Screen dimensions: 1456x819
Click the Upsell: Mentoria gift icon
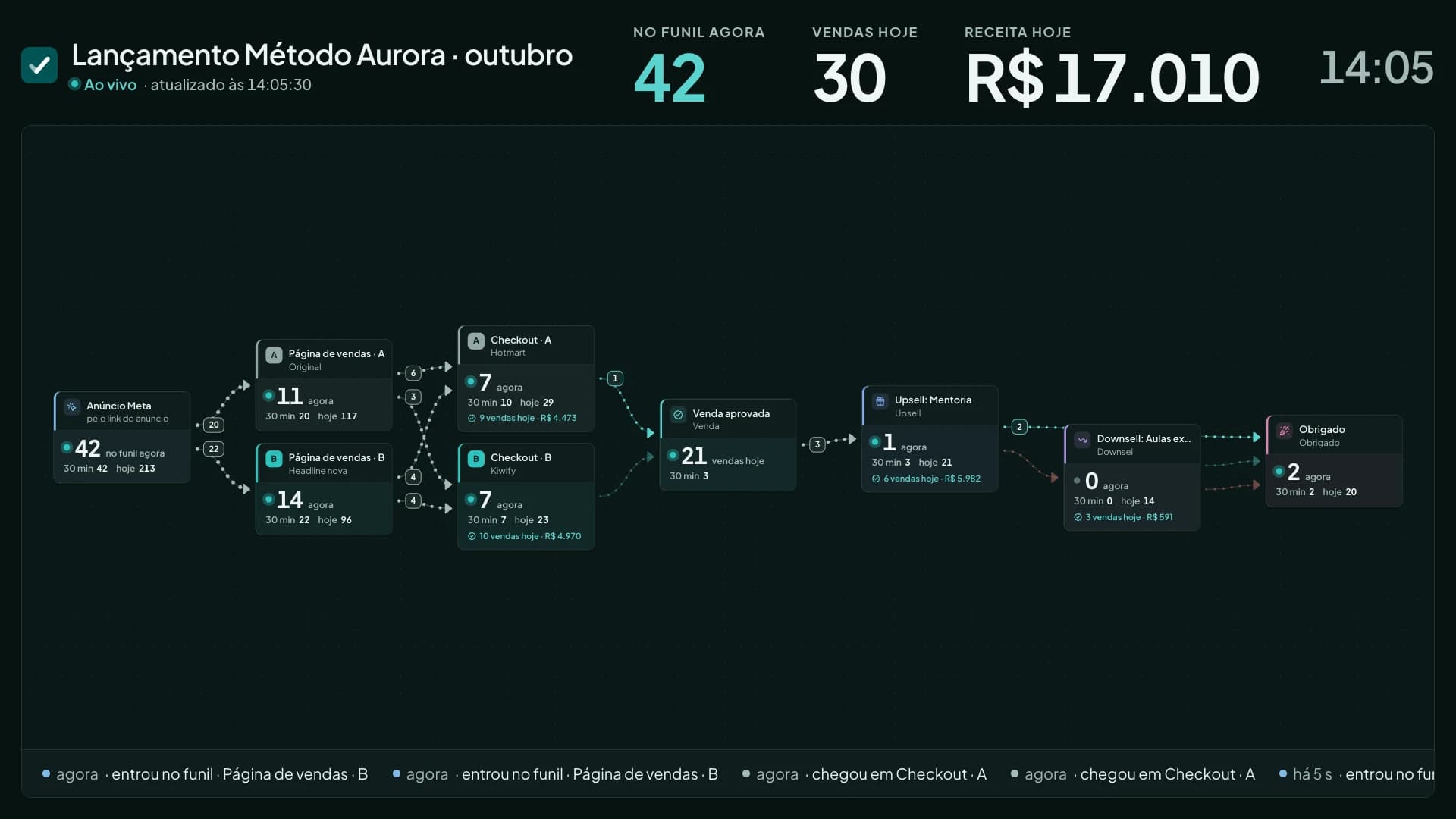tap(880, 401)
